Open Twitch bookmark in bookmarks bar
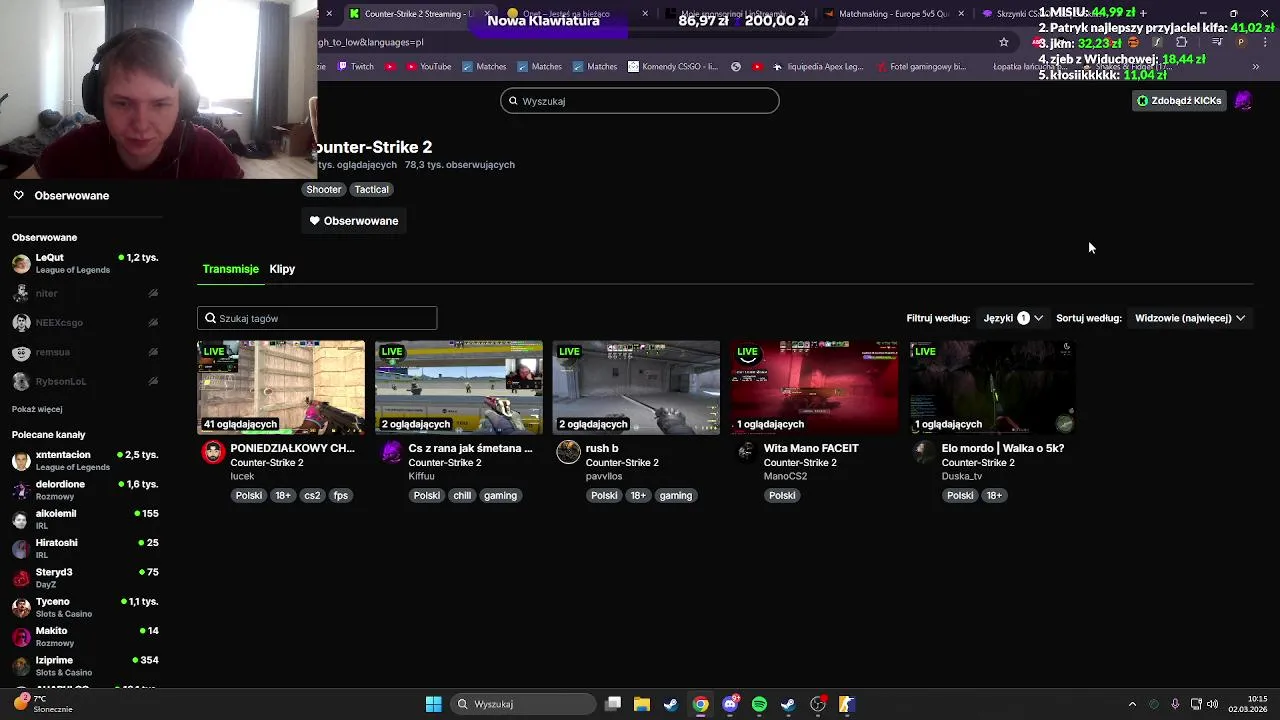This screenshot has height=720, width=1280. click(x=356, y=67)
